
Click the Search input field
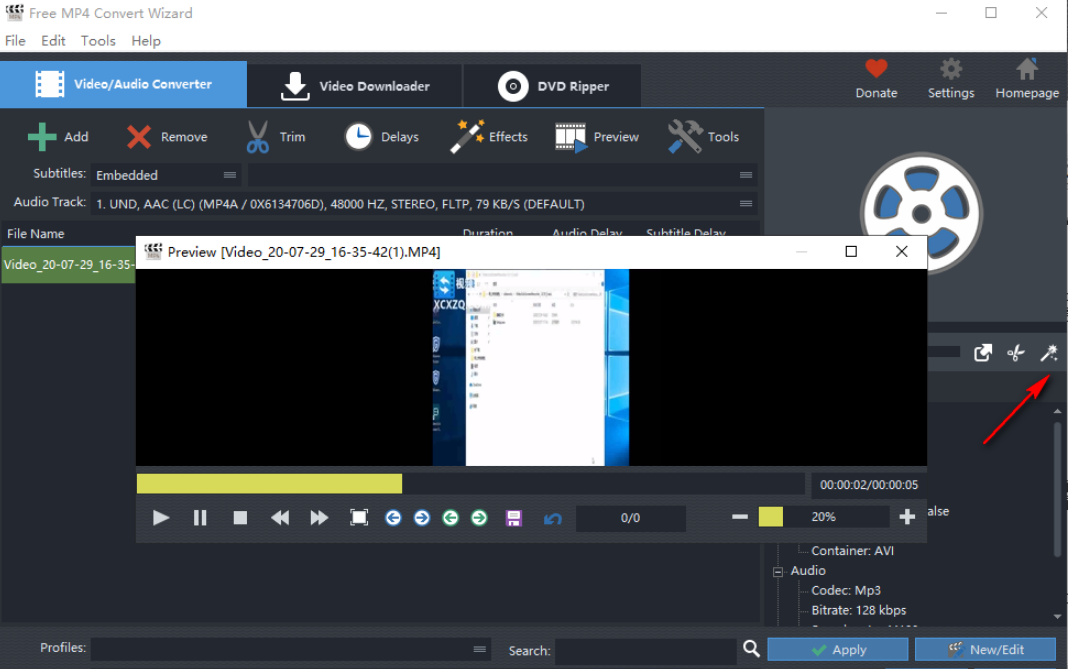click(646, 651)
